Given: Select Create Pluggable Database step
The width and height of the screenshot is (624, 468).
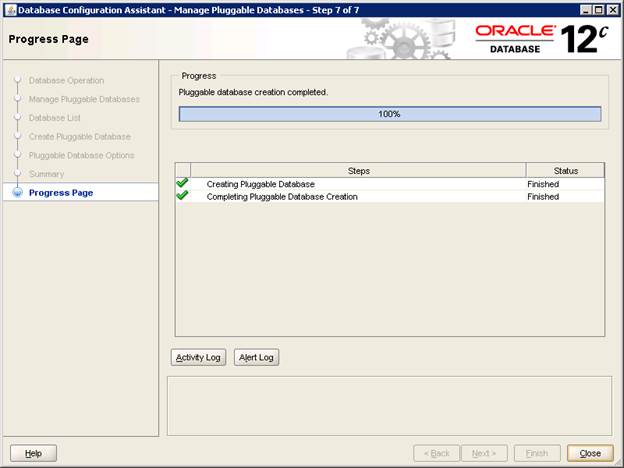Looking at the screenshot, I should click(80, 136).
